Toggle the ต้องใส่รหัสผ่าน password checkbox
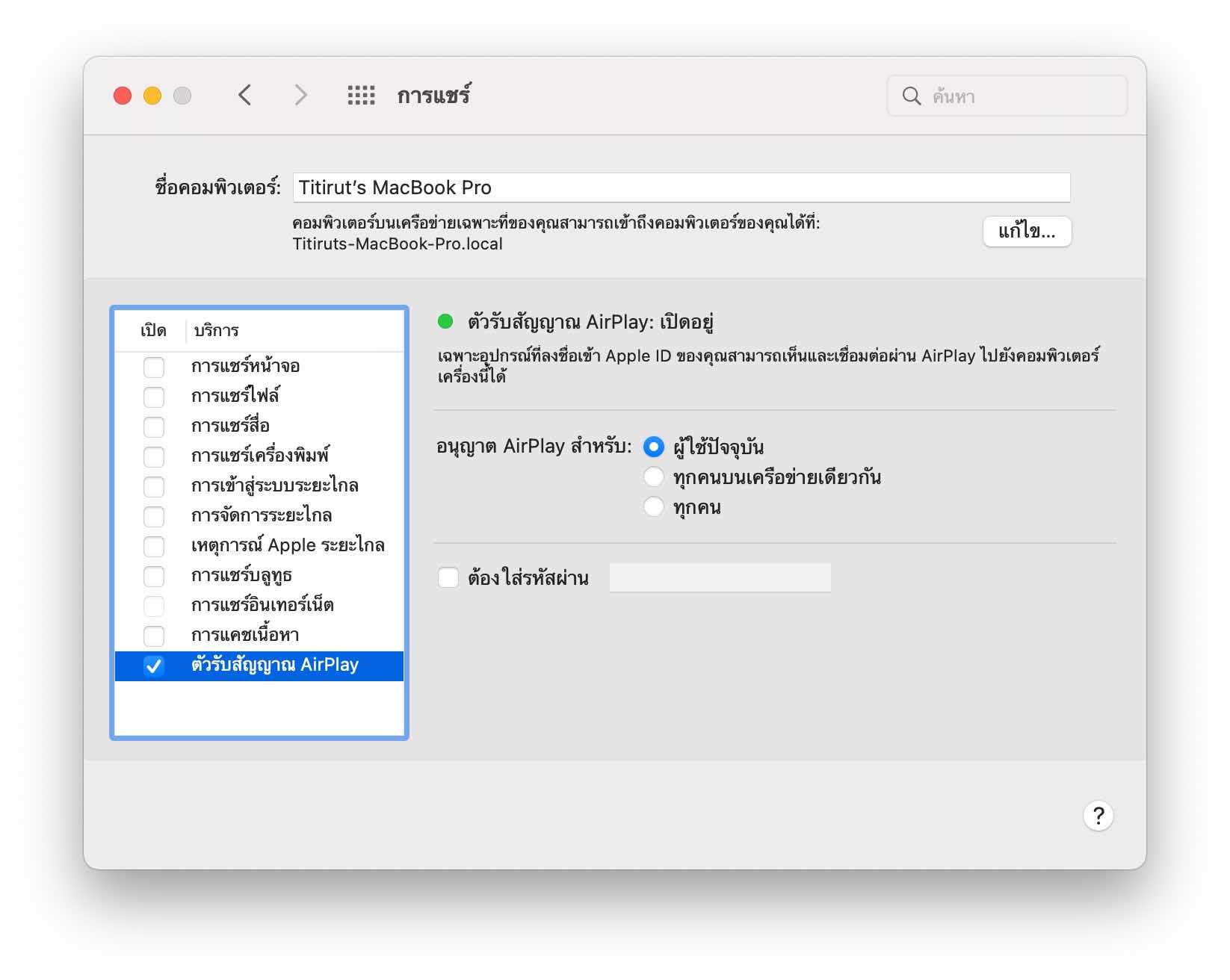 (448, 577)
